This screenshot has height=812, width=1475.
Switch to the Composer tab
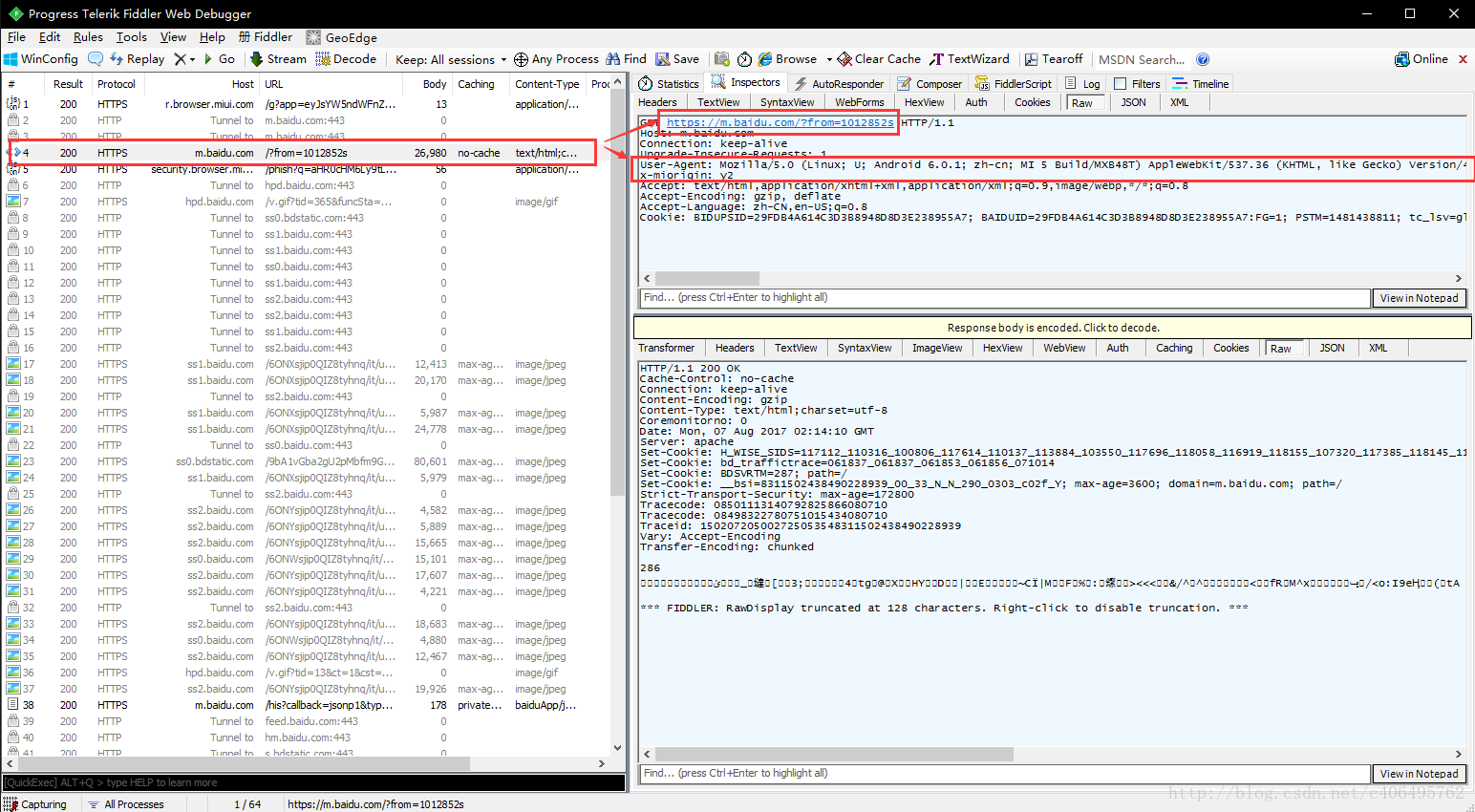coord(930,84)
